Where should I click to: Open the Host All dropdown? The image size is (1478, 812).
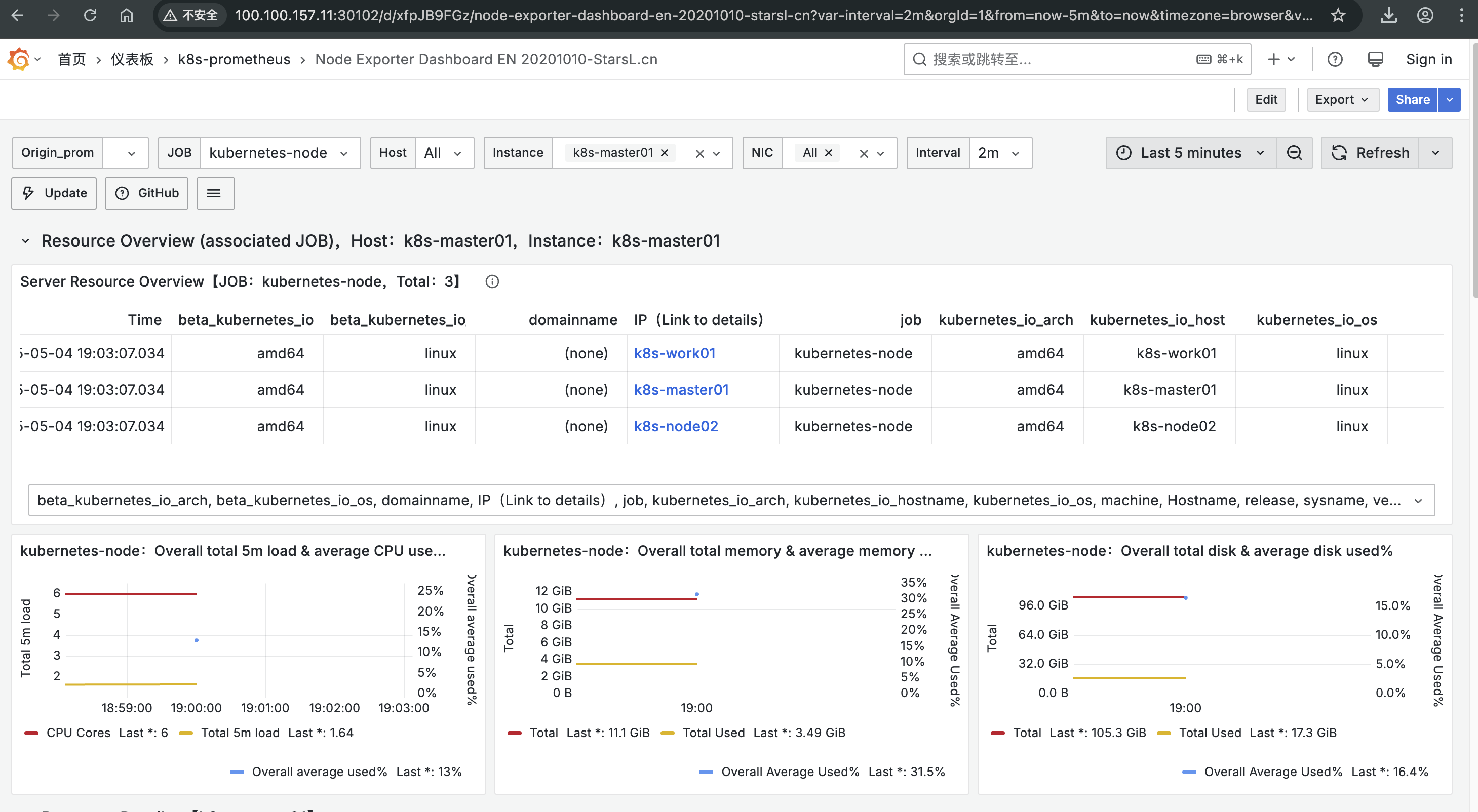pos(444,153)
